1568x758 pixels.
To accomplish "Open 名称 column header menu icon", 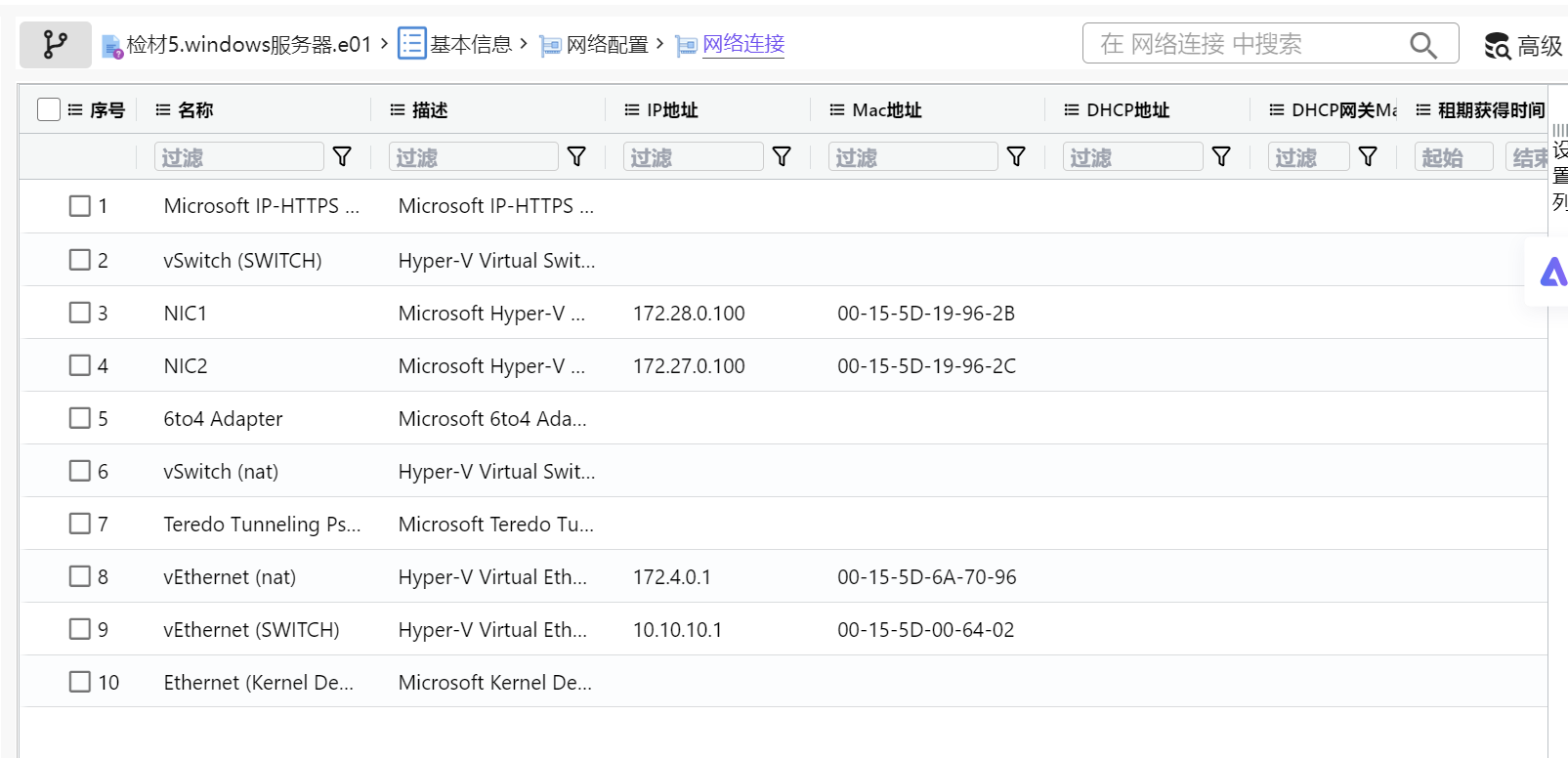I will tap(163, 110).
